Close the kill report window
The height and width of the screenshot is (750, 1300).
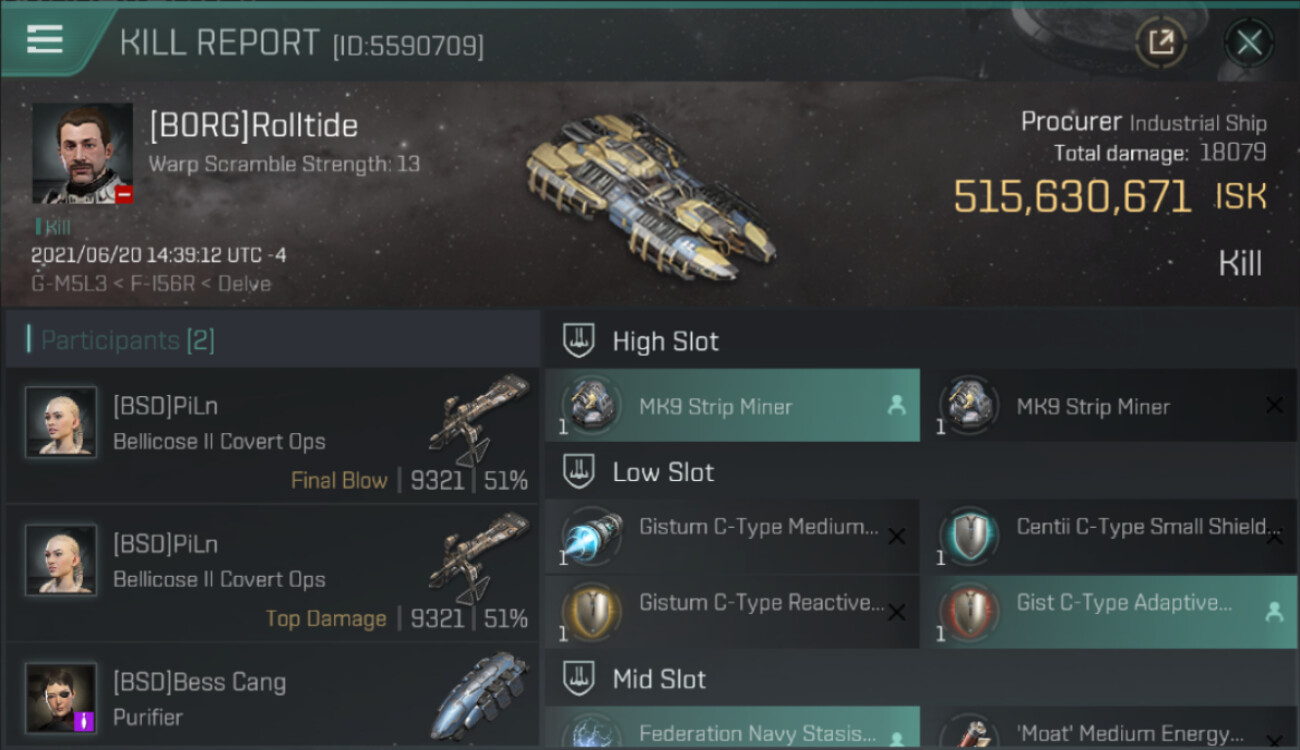1249,42
